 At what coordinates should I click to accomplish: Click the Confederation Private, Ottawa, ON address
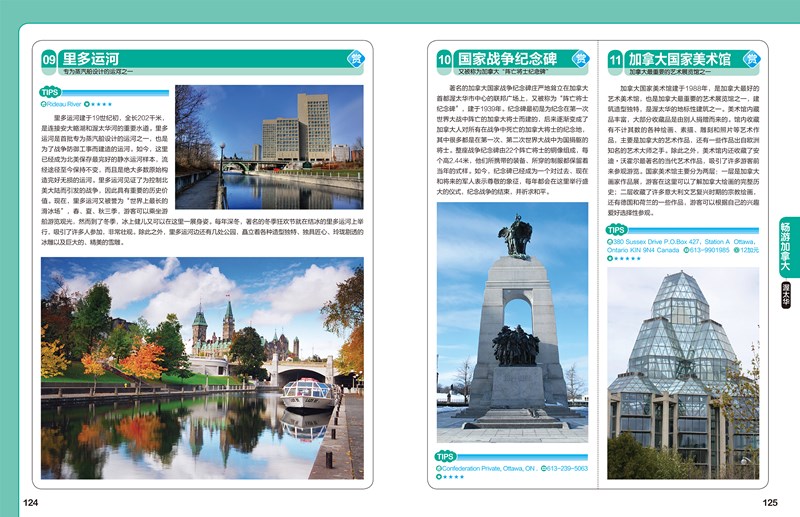click(x=487, y=469)
